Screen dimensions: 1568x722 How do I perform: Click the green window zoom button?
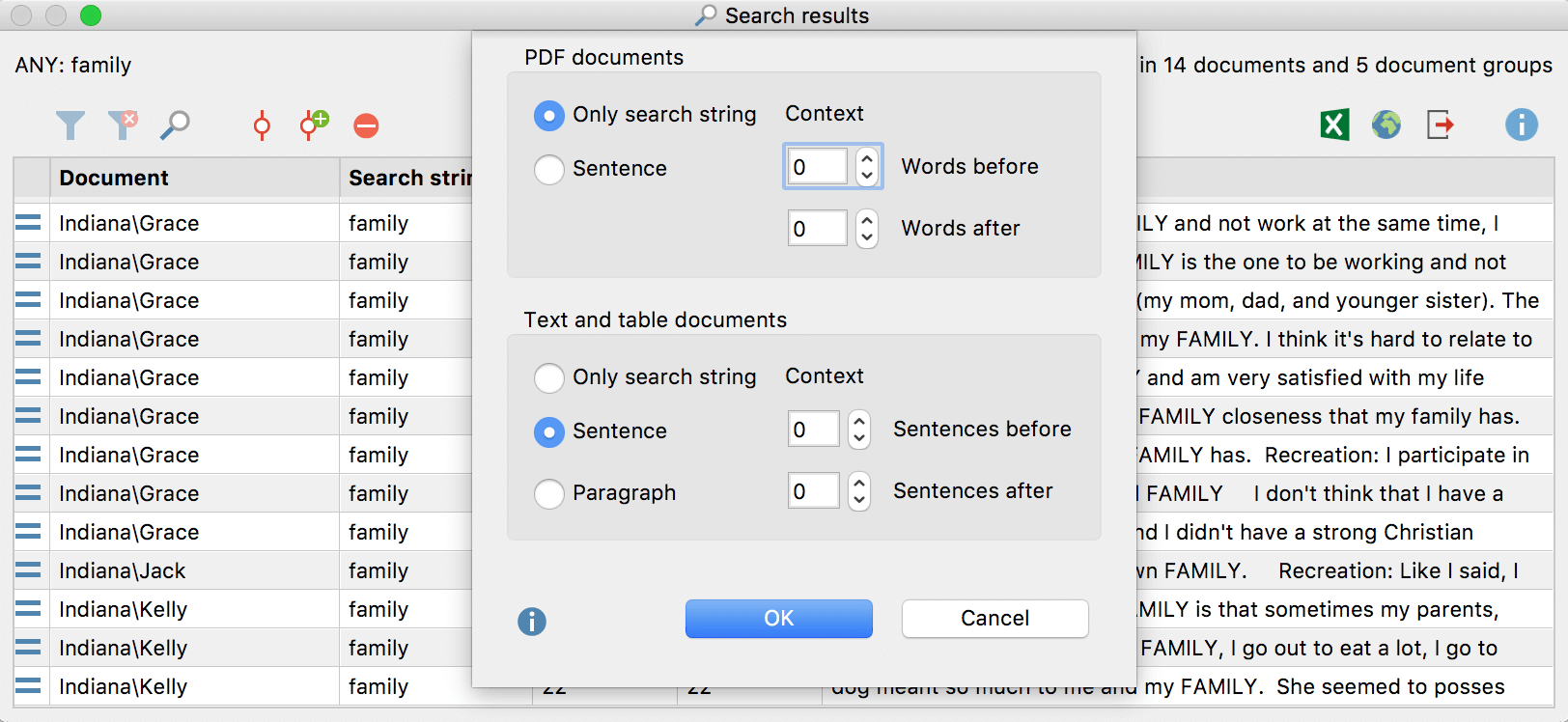point(90,14)
